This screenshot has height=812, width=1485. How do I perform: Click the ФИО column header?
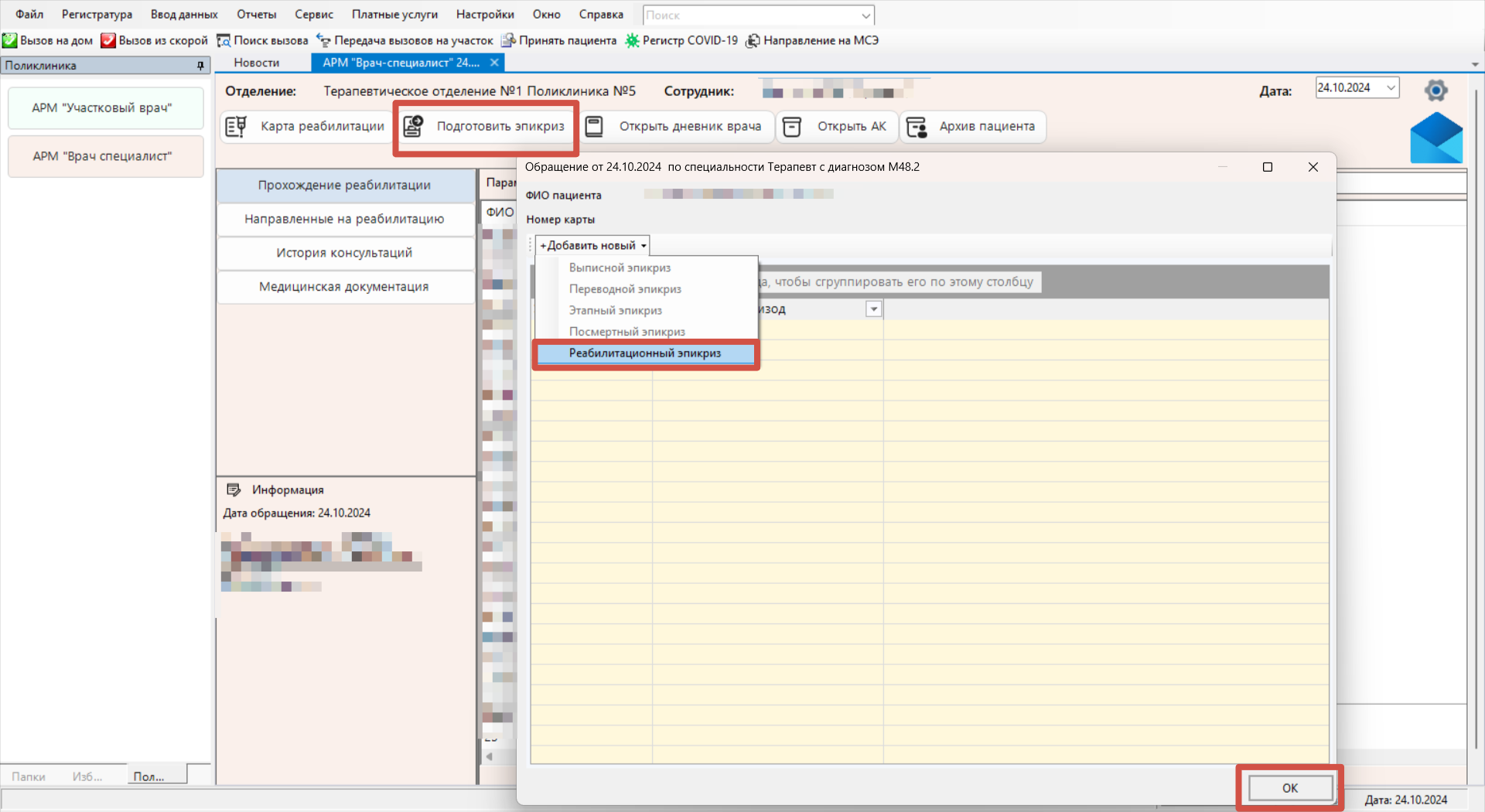click(500, 212)
